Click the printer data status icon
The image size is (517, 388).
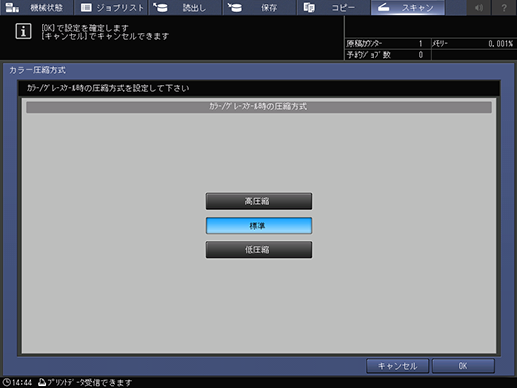[42, 382]
